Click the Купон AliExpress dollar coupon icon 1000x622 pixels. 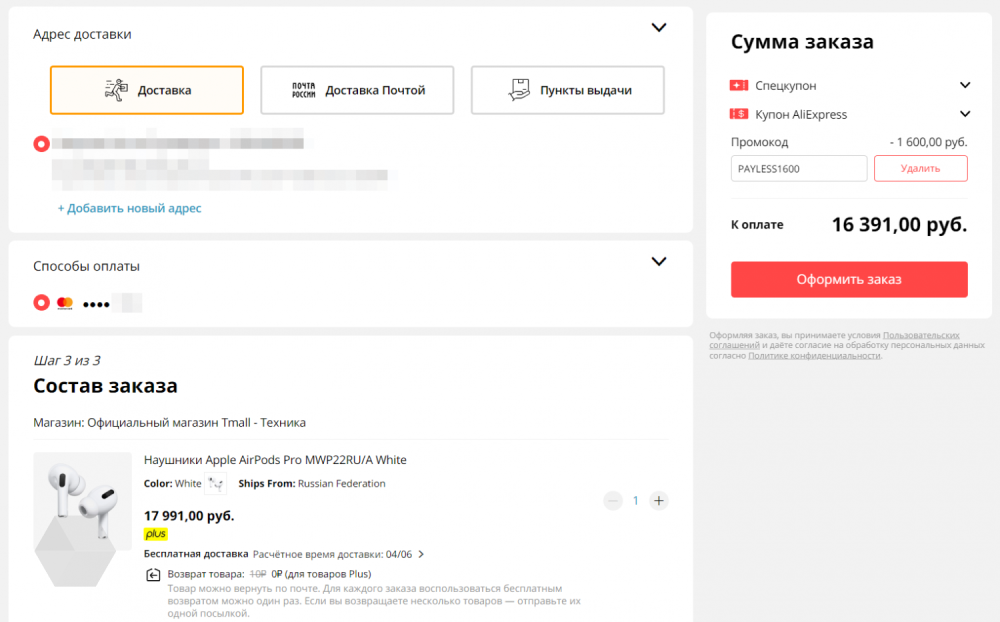click(x=739, y=114)
